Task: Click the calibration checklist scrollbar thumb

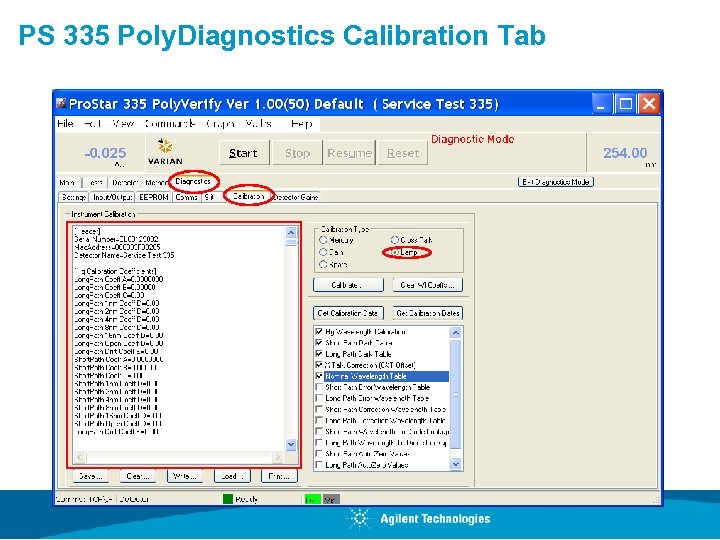Action: click(x=455, y=394)
